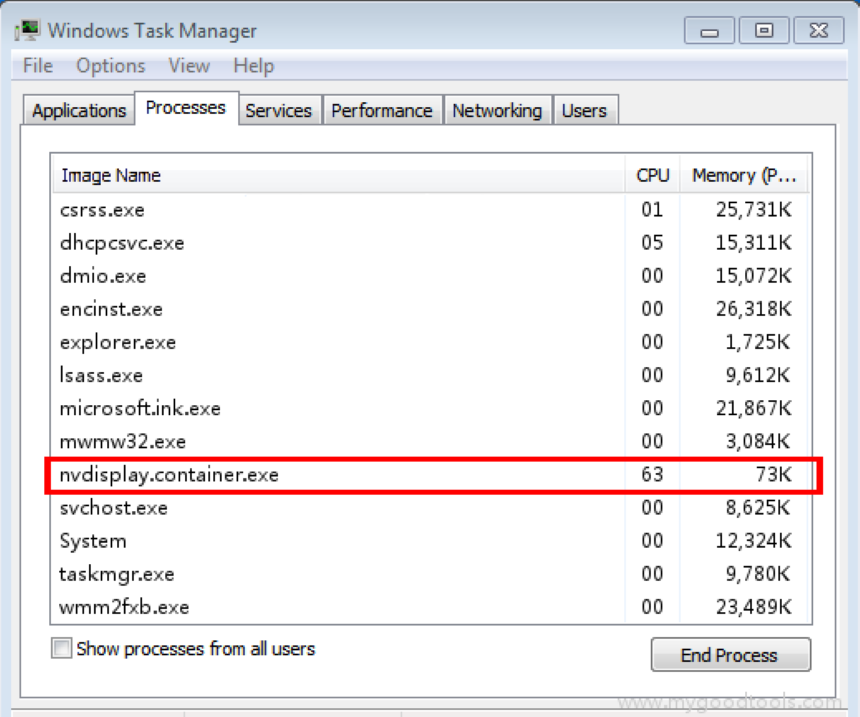This screenshot has height=717, width=860.
Task: Open the Performance tab
Action: (382, 110)
